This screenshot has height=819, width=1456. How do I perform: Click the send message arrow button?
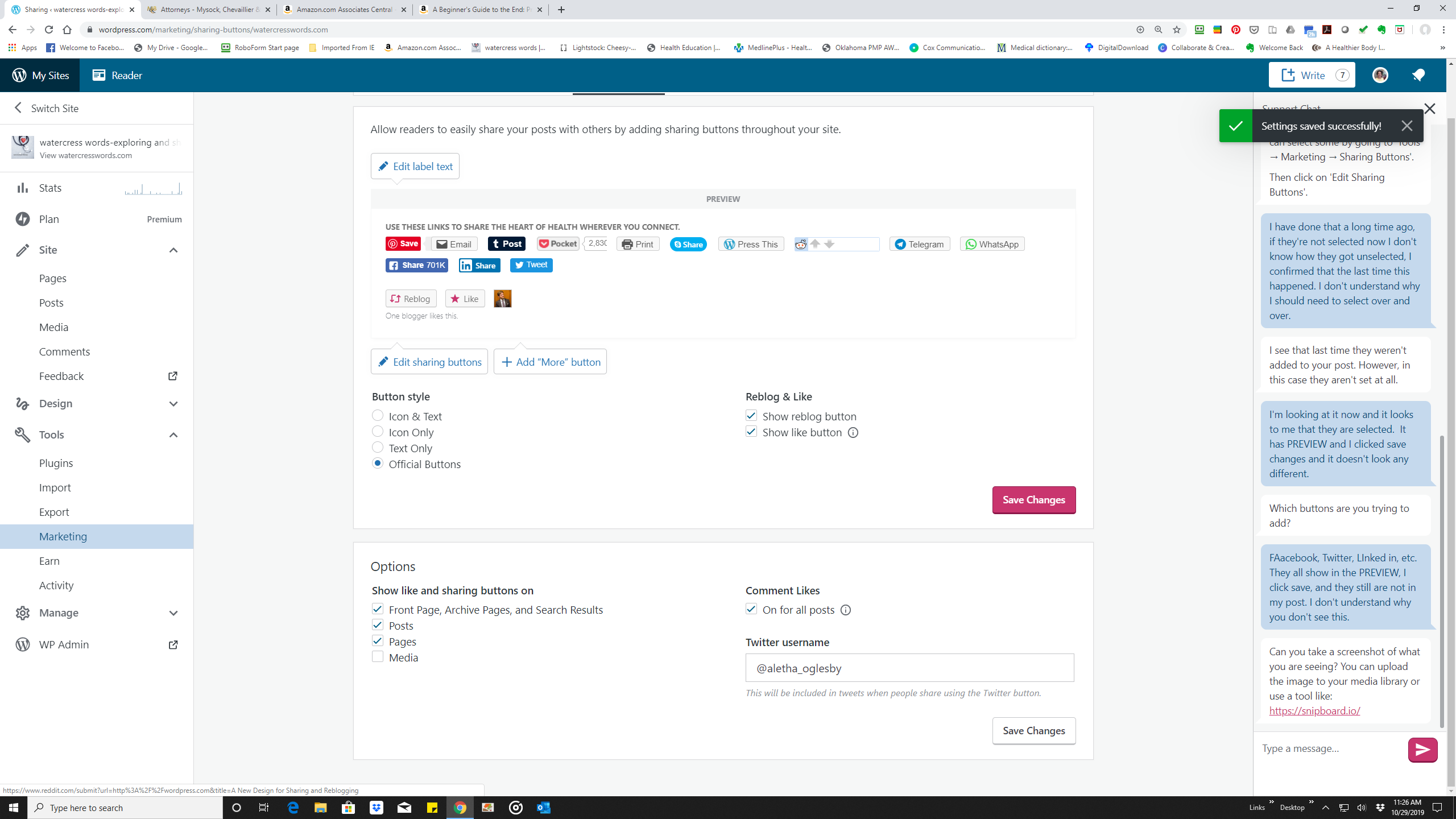pyautogui.click(x=1422, y=750)
